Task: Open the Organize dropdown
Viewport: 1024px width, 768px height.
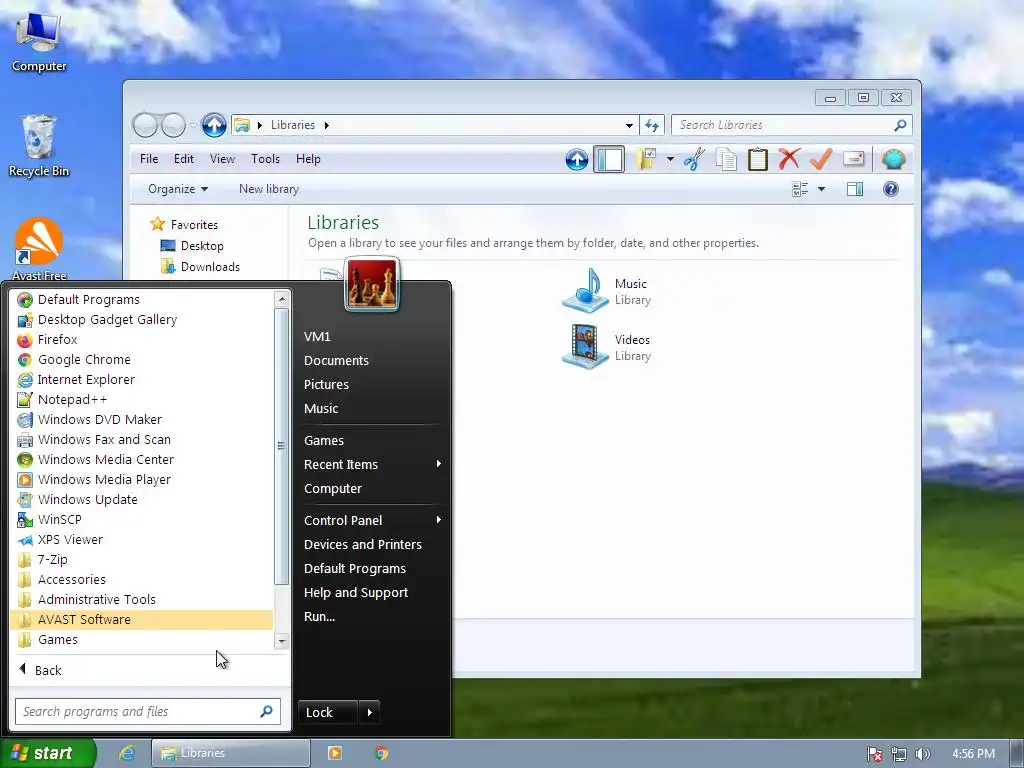Action: (x=178, y=189)
